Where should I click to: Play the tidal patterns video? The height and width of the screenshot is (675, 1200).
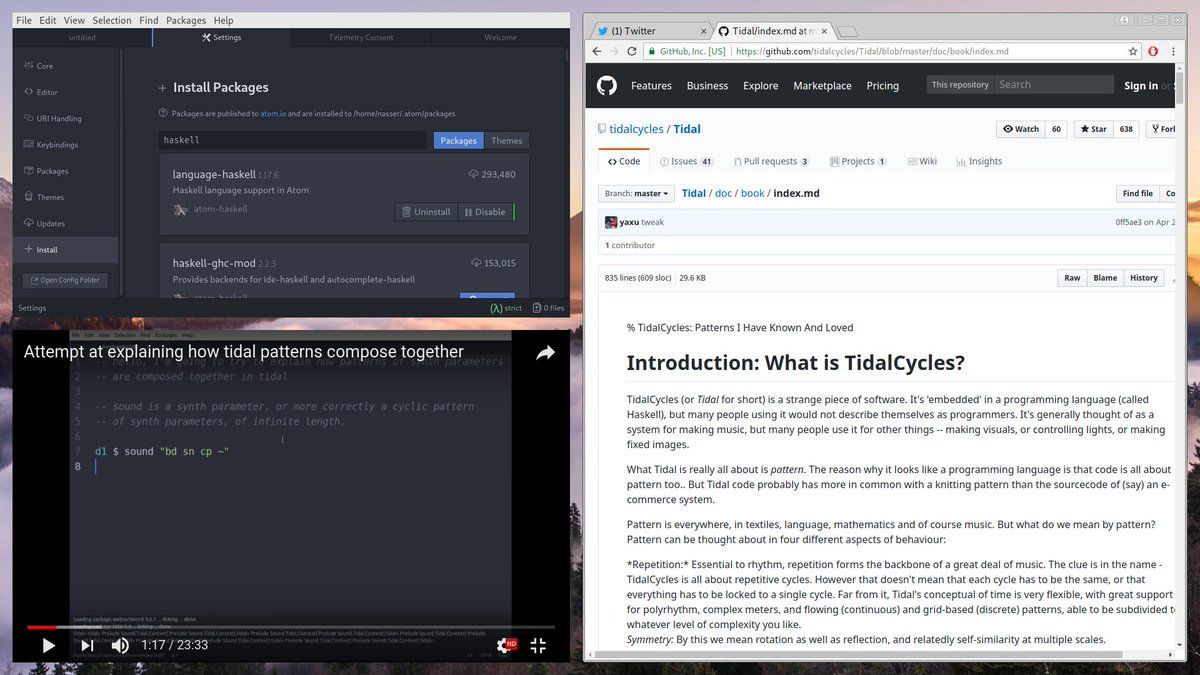pos(48,646)
